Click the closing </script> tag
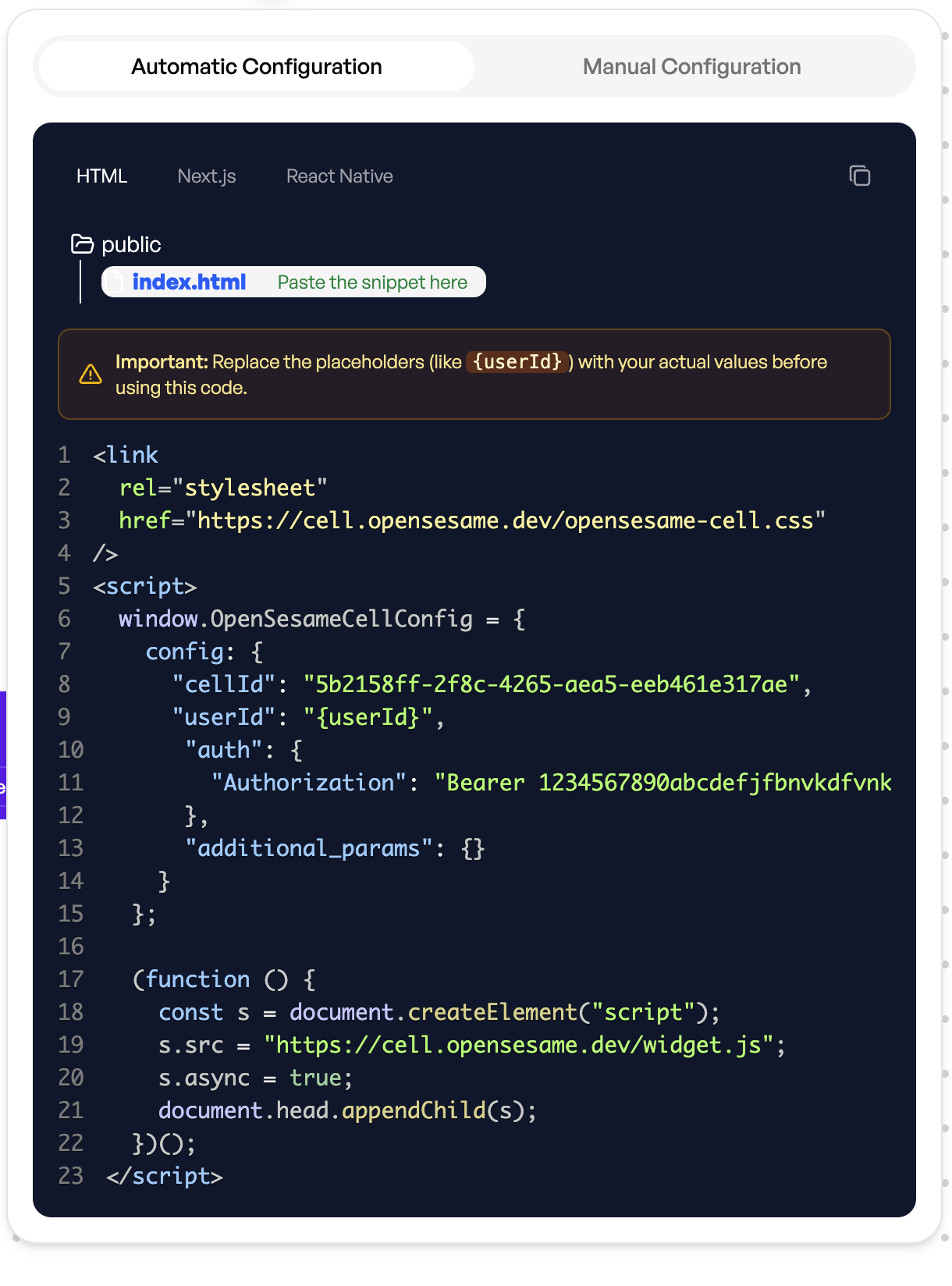 pyautogui.click(x=165, y=1176)
